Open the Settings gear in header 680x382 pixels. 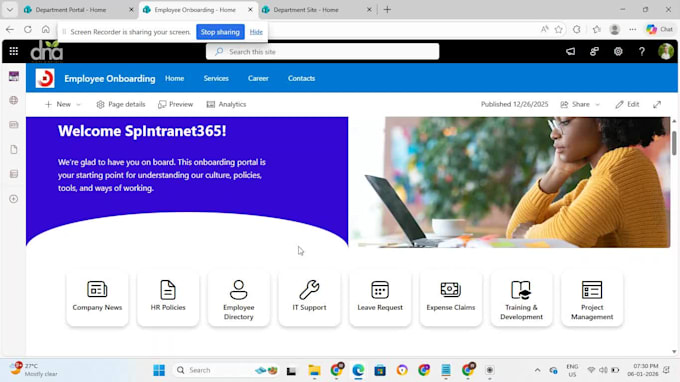618,52
